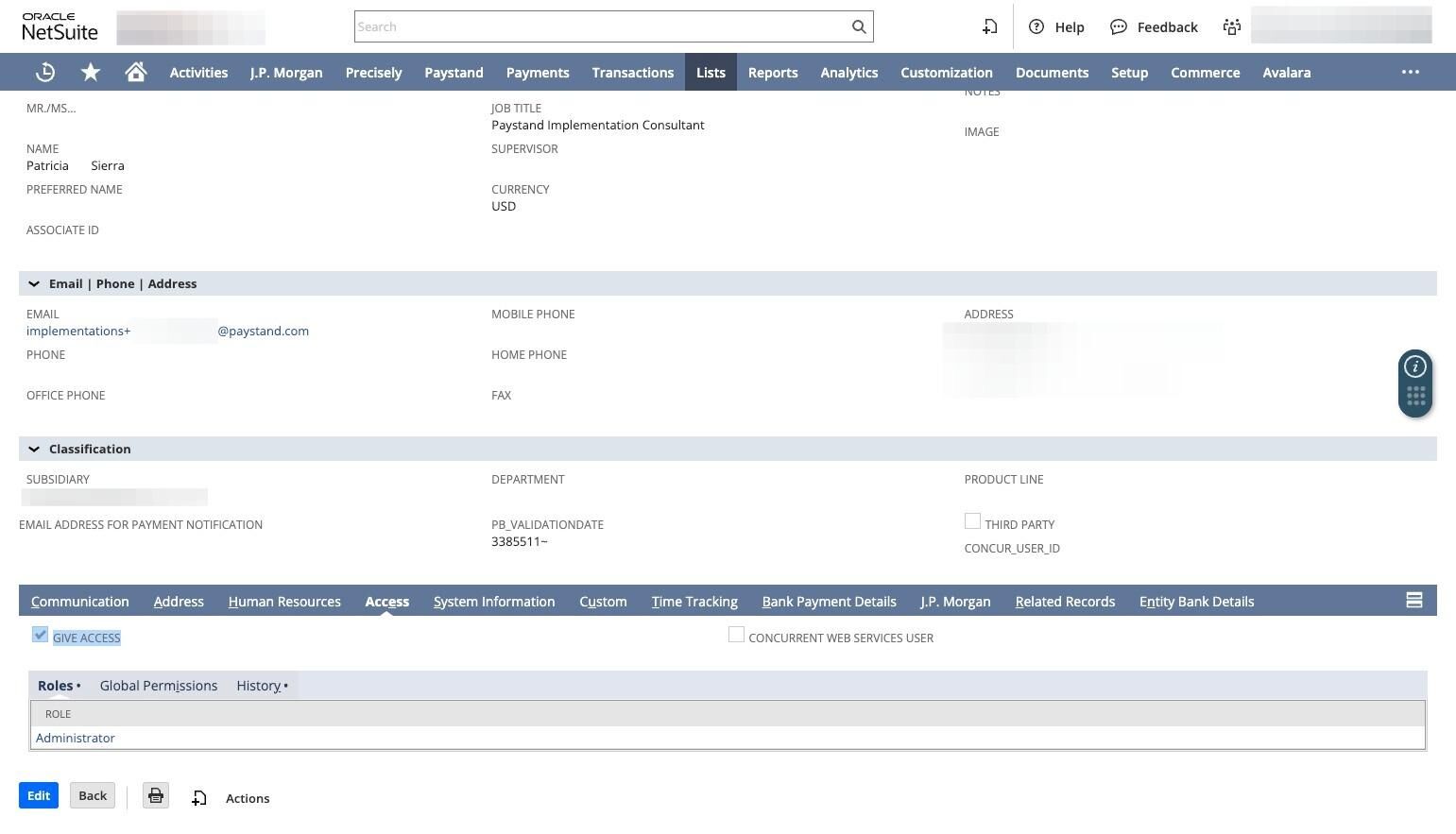Open the Transactions menu
Viewport: 1456px width, 834px height.
pos(632,72)
